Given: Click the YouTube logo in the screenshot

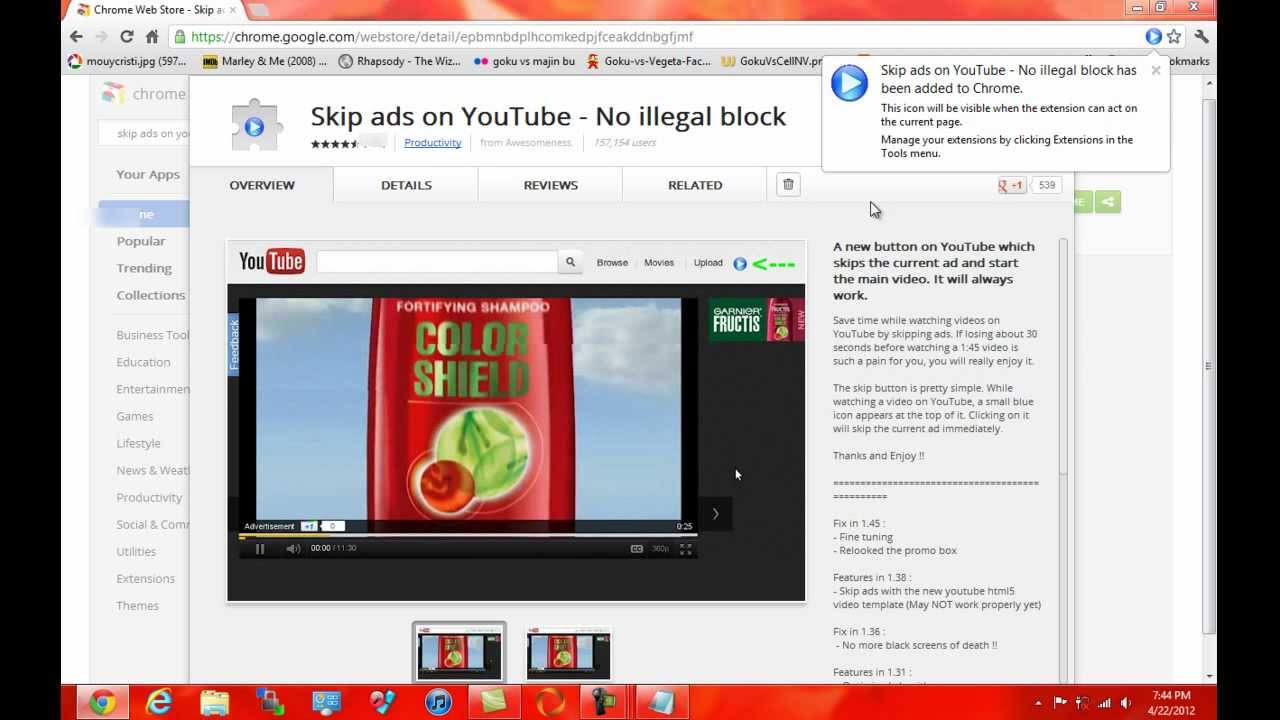Looking at the screenshot, I should 271,262.
